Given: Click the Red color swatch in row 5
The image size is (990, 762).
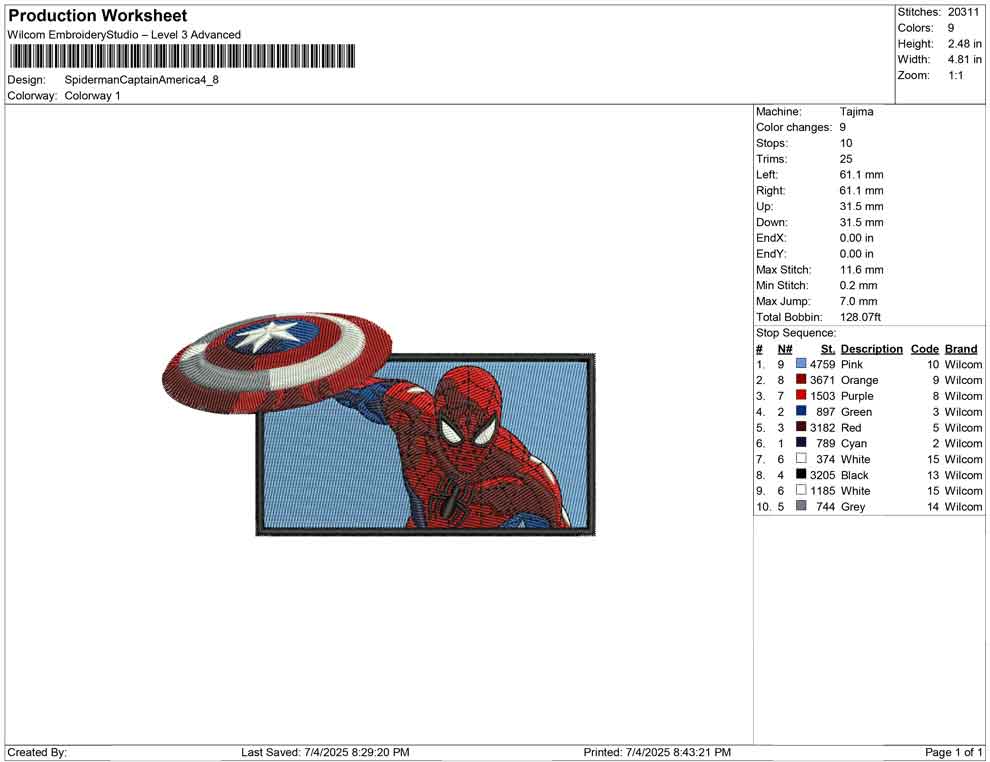Looking at the screenshot, I should pyautogui.click(x=801, y=427).
